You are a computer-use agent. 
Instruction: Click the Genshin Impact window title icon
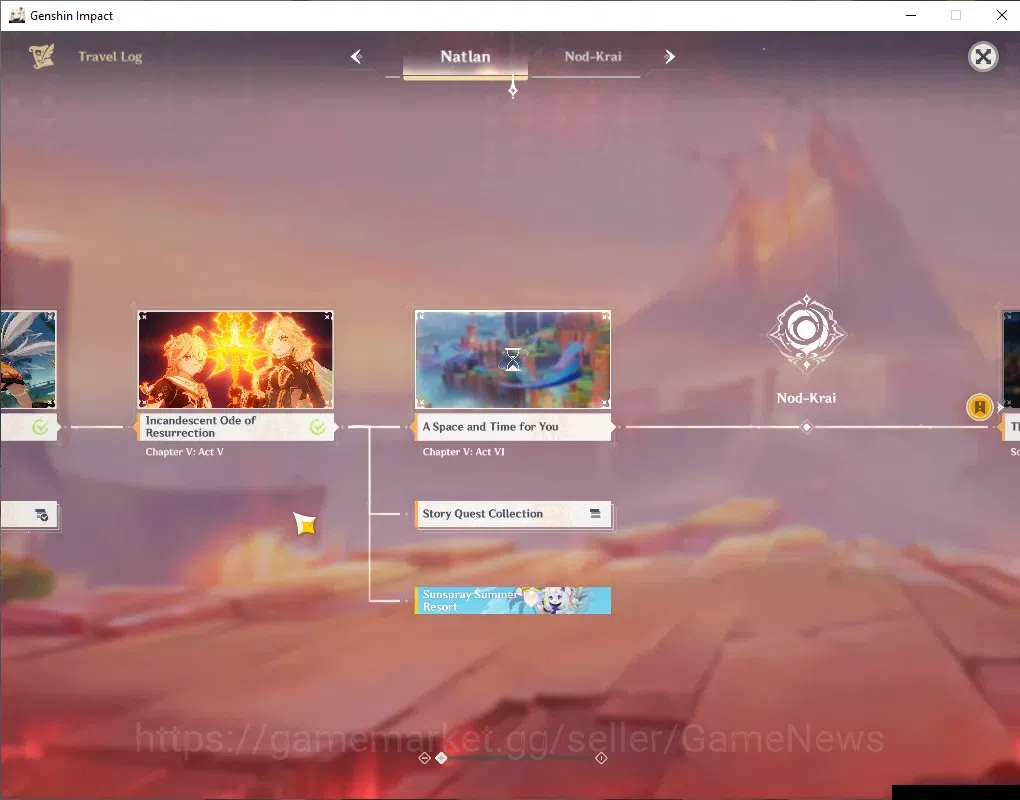point(17,15)
